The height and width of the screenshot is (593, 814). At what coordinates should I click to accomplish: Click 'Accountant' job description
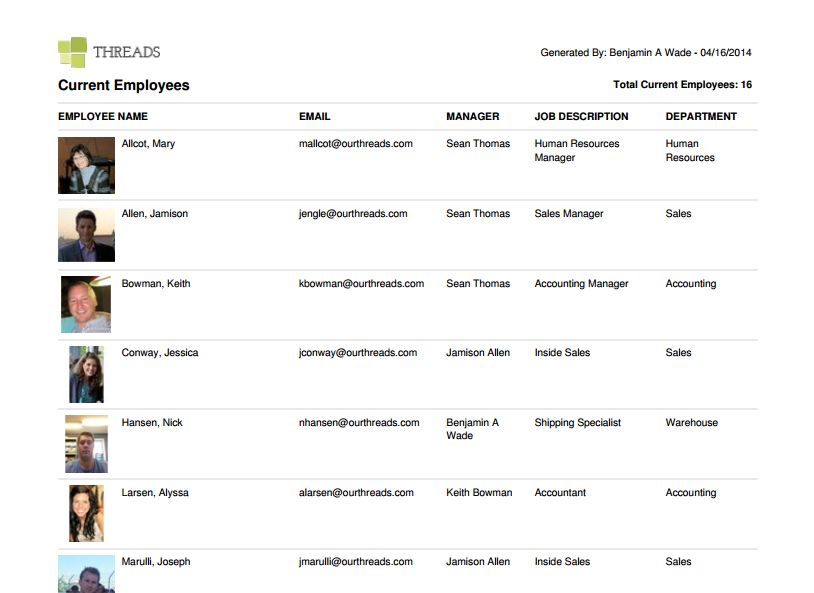click(560, 492)
